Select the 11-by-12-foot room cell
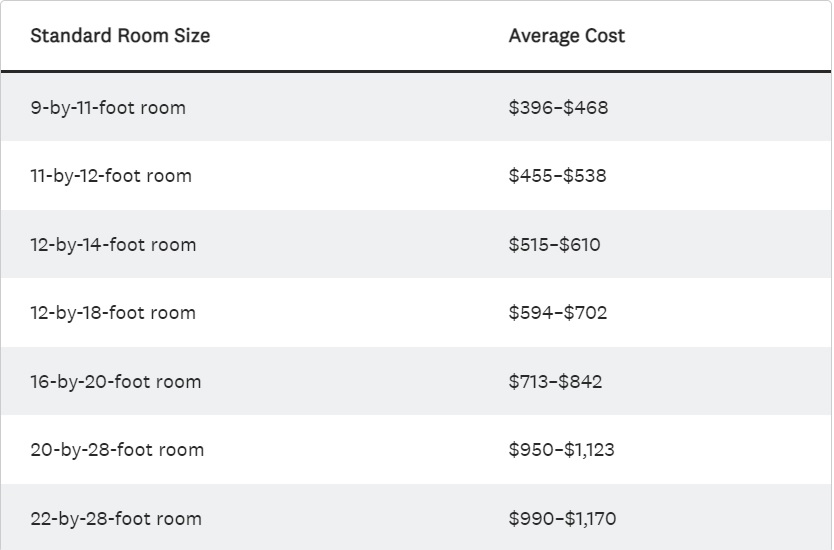This screenshot has height=550, width=834. pos(111,176)
